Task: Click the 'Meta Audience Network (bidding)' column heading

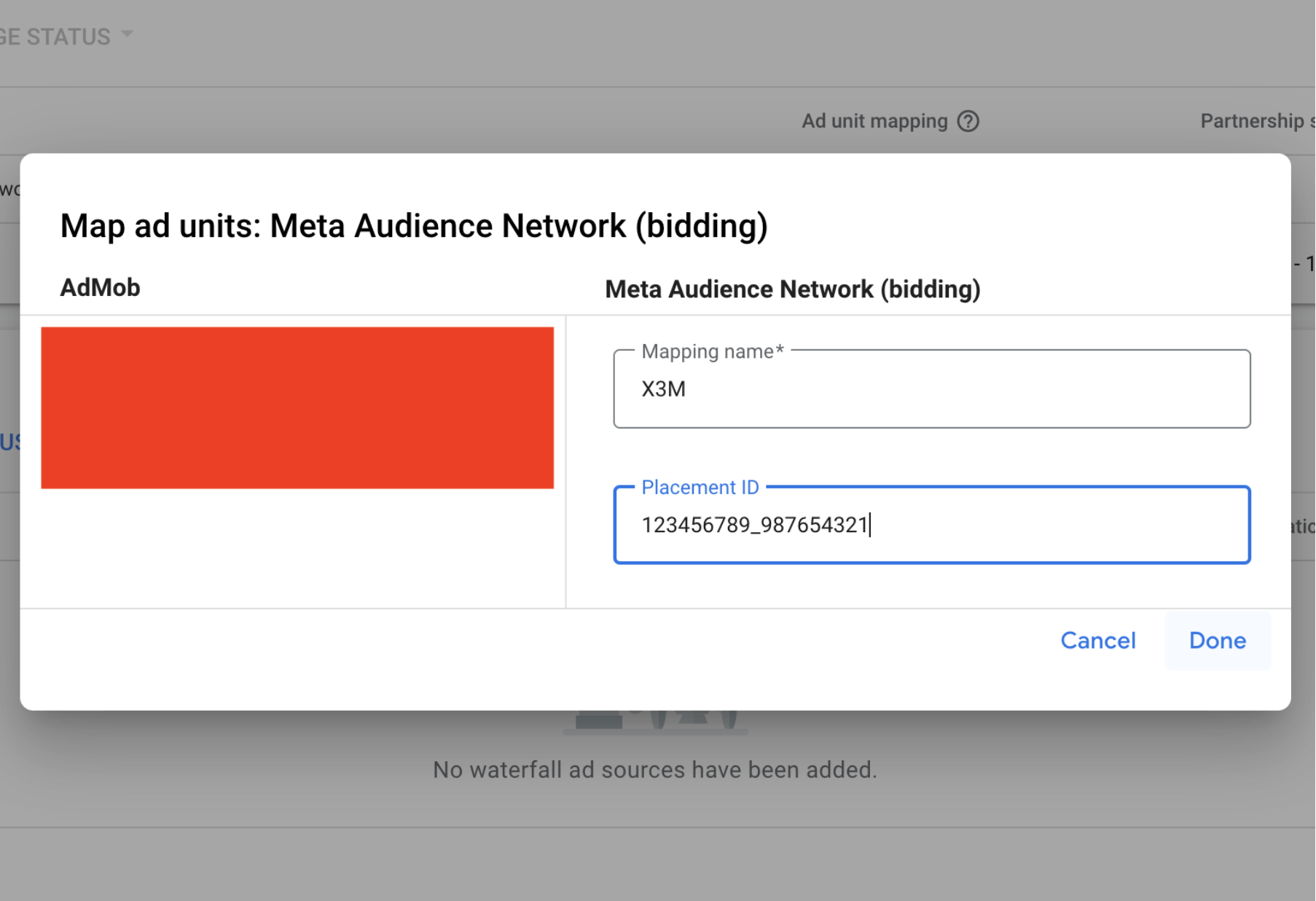Action: (x=793, y=289)
